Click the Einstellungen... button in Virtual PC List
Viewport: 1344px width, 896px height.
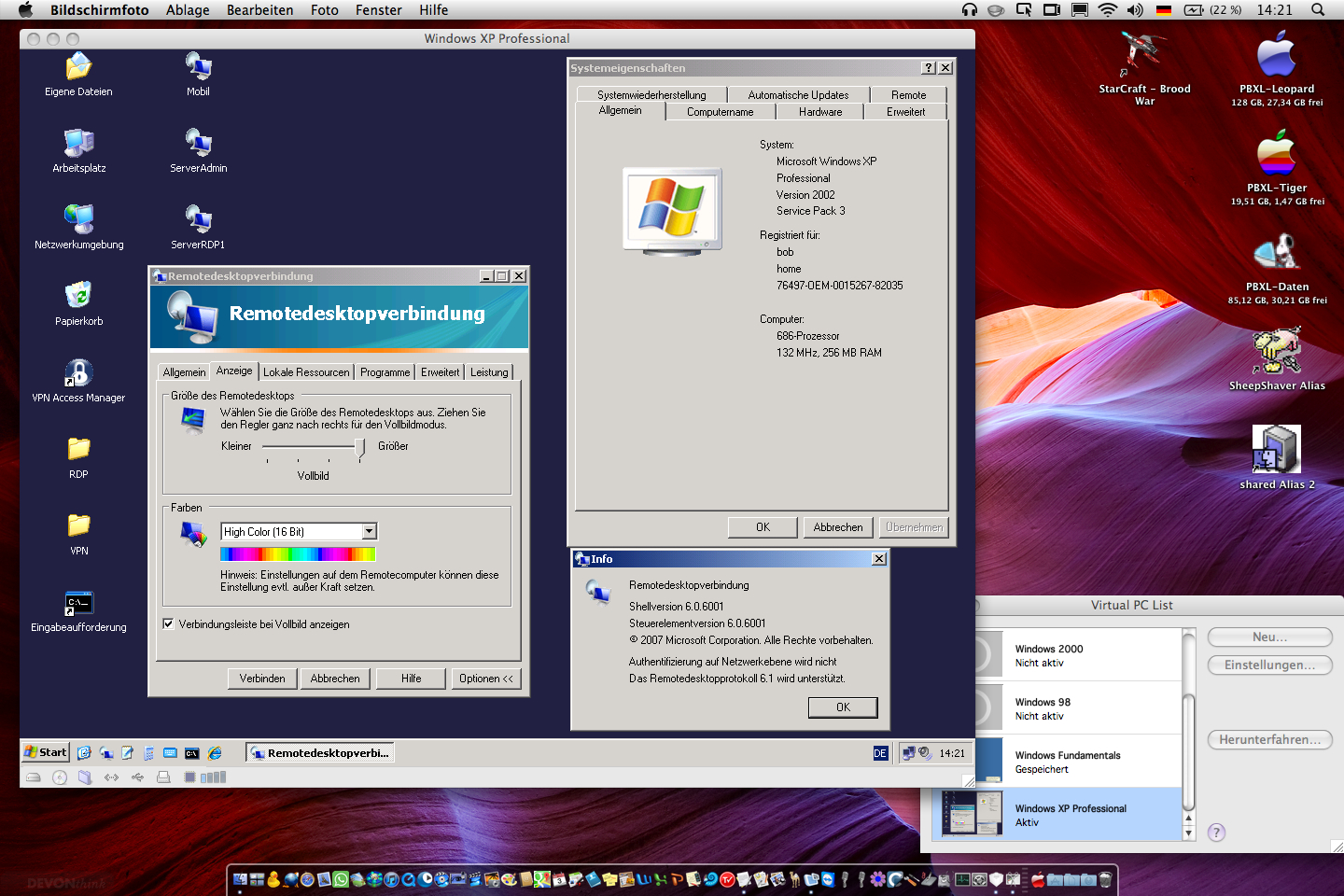[1269, 665]
